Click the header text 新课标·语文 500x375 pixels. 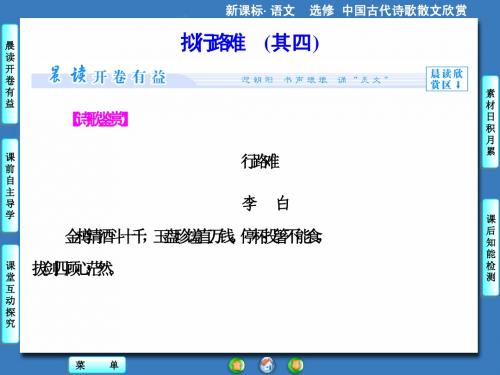tap(260, 10)
